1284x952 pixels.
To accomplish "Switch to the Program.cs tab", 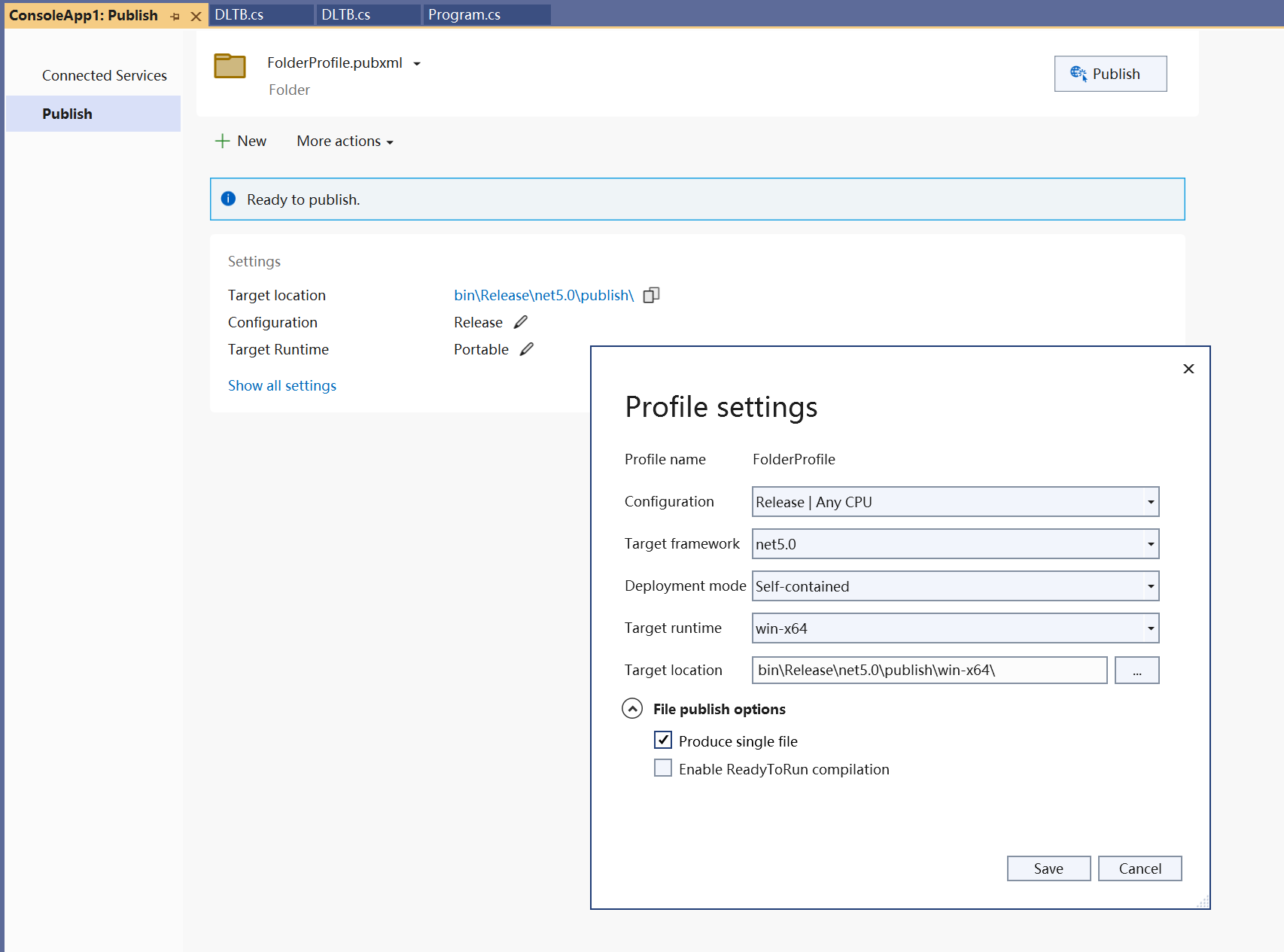I will point(464,15).
